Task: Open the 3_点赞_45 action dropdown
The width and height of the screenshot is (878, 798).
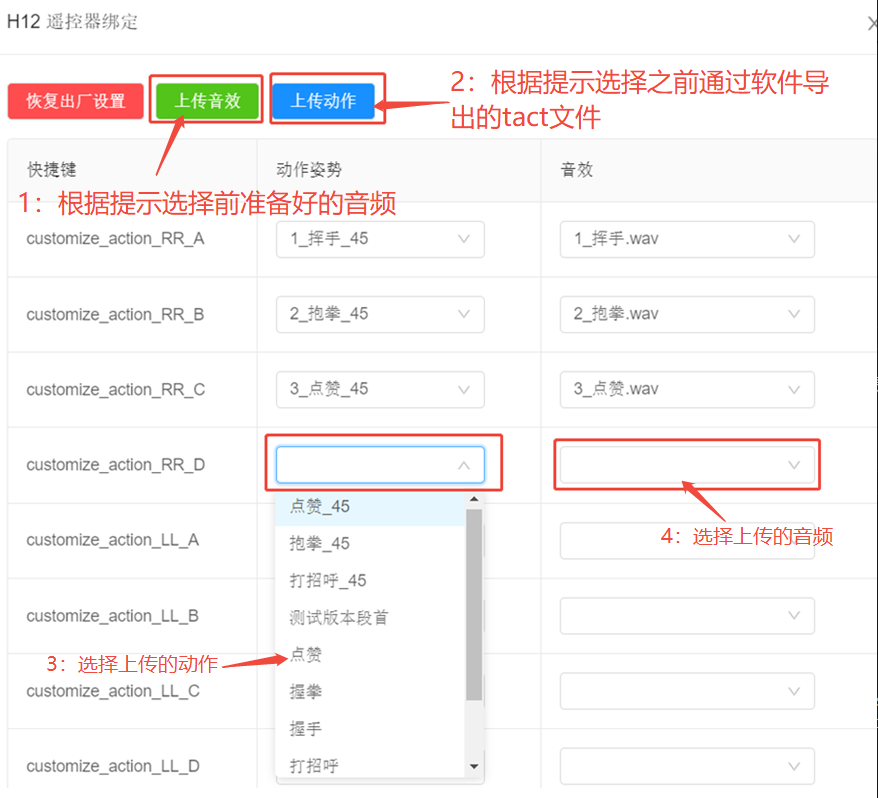Action: 380,389
